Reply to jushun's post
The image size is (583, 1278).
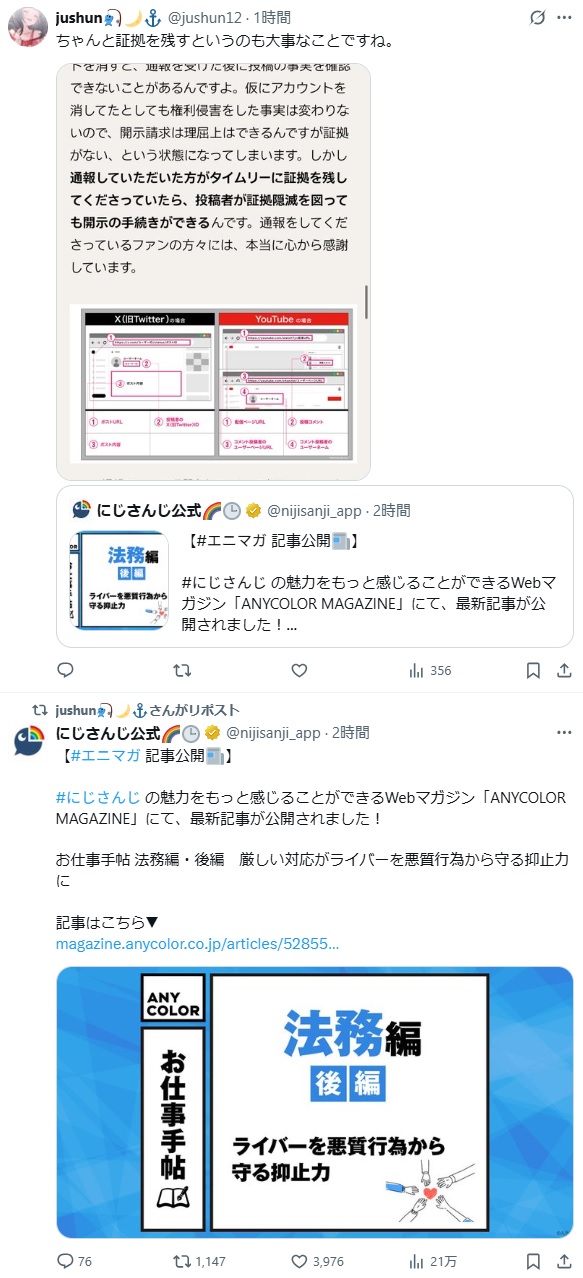point(65,670)
